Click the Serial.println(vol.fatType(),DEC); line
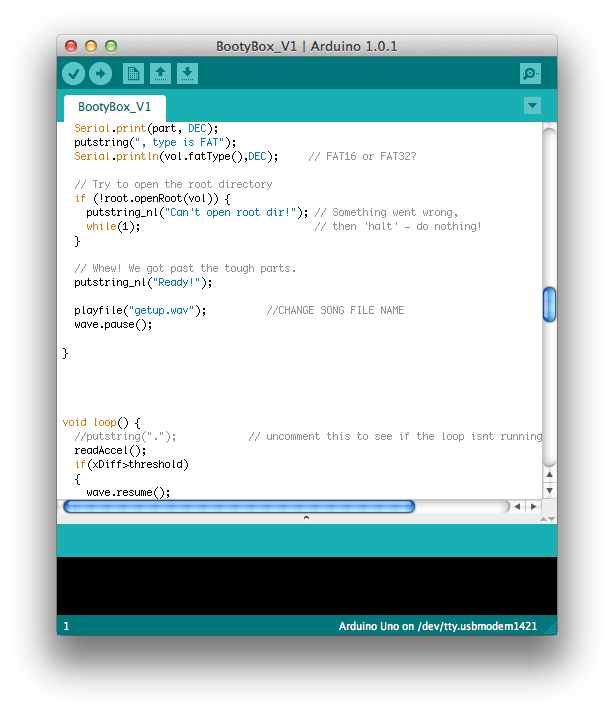 point(176,157)
